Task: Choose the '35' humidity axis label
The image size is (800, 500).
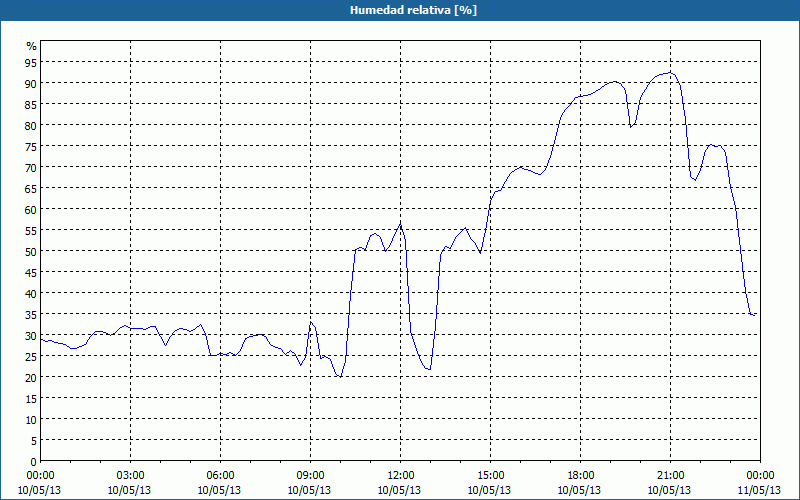Action: coord(31,315)
